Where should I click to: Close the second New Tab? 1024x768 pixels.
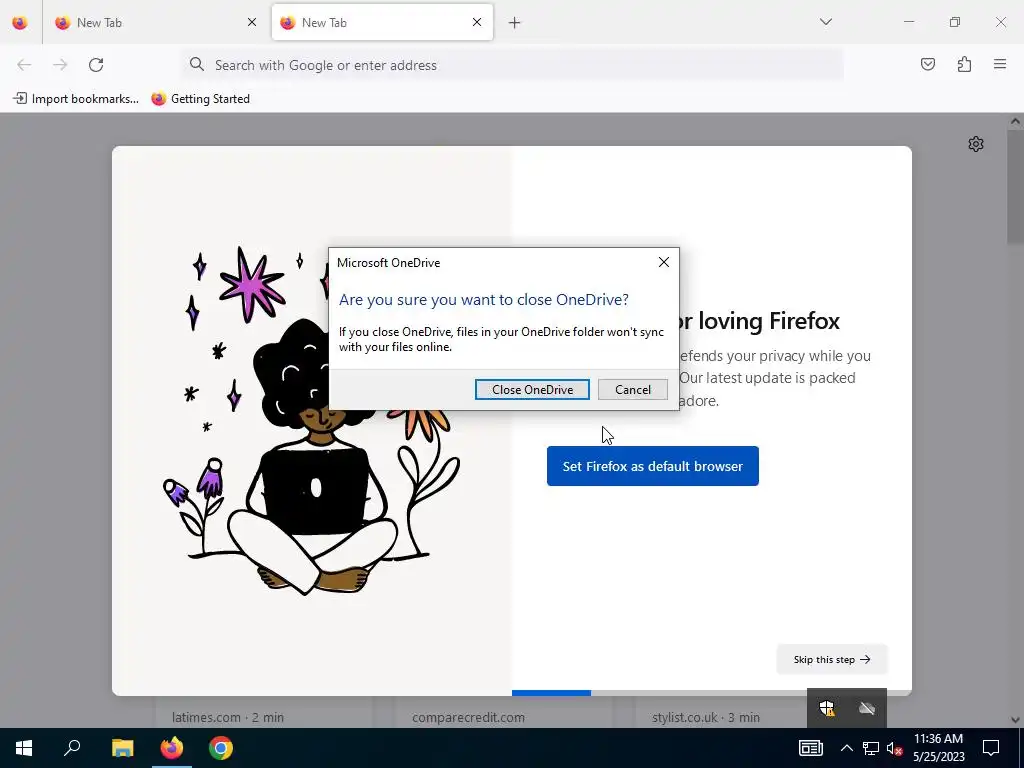(477, 22)
